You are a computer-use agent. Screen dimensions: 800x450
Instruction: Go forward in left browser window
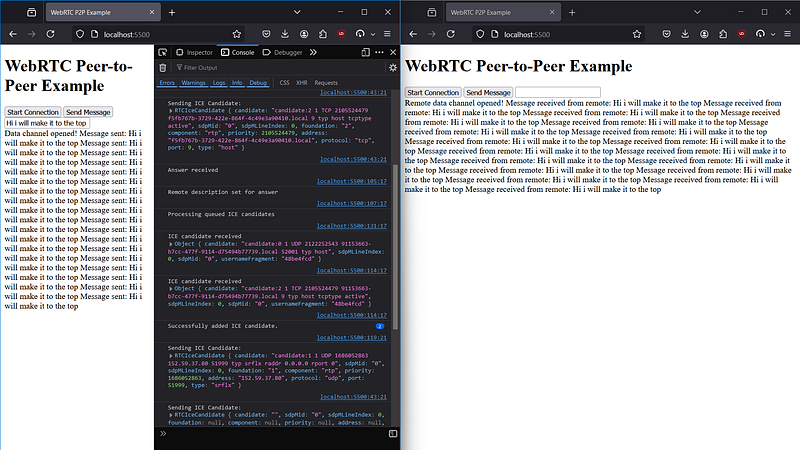[32, 34]
